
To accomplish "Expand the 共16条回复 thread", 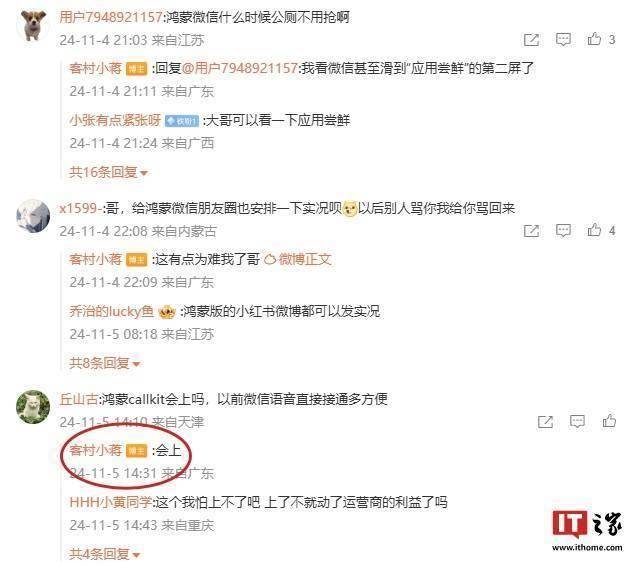I will (108, 172).
